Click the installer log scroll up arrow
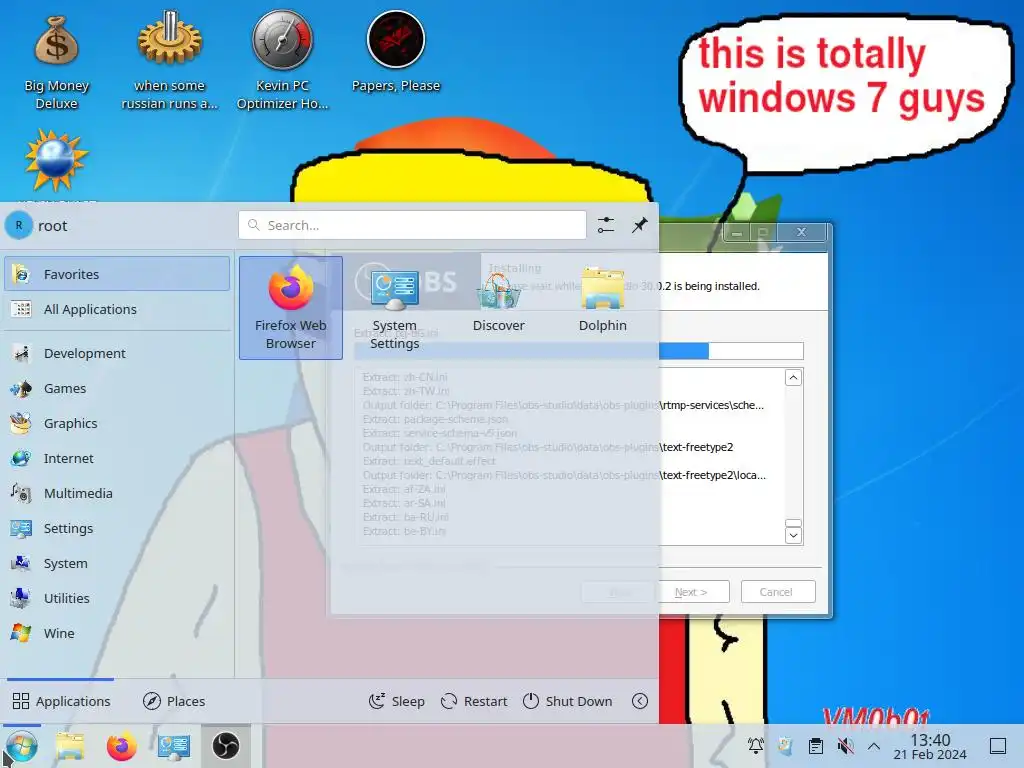1024x768 pixels. (793, 377)
